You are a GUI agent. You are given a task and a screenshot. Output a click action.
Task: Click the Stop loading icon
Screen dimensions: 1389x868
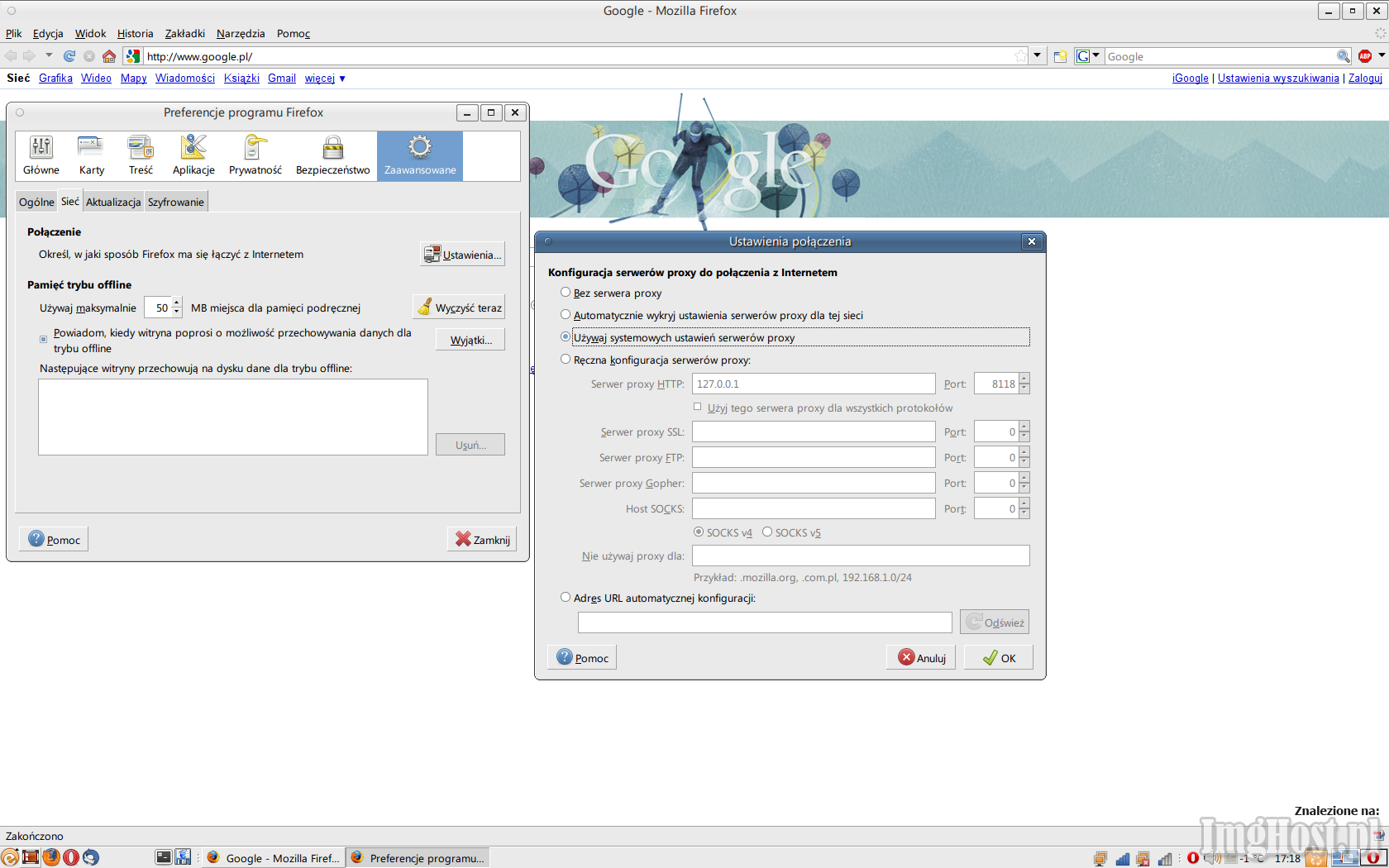point(89,56)
